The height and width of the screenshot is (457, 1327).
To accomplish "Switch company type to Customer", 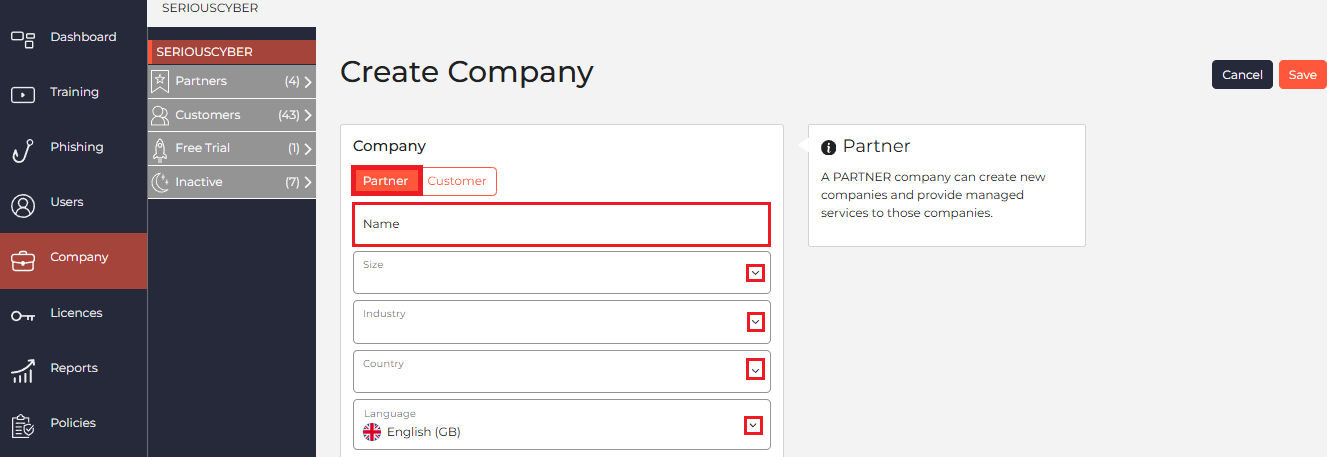I will [457, 181].
